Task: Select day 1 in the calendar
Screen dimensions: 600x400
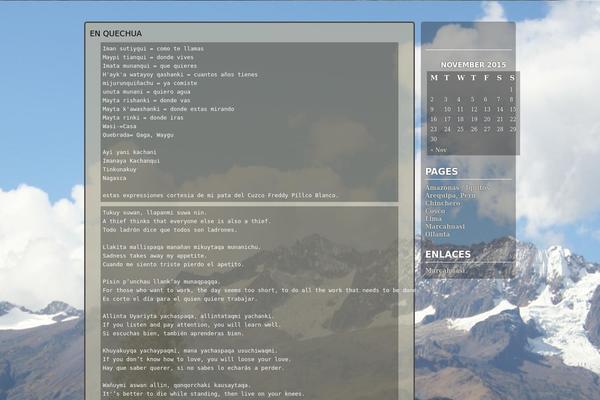Action: pos(511,90)
